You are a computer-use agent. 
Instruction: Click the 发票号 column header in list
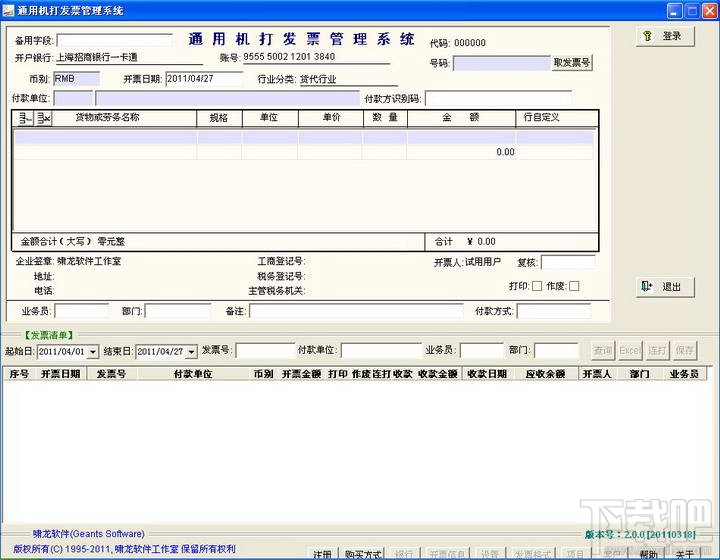tap(111, 374)
